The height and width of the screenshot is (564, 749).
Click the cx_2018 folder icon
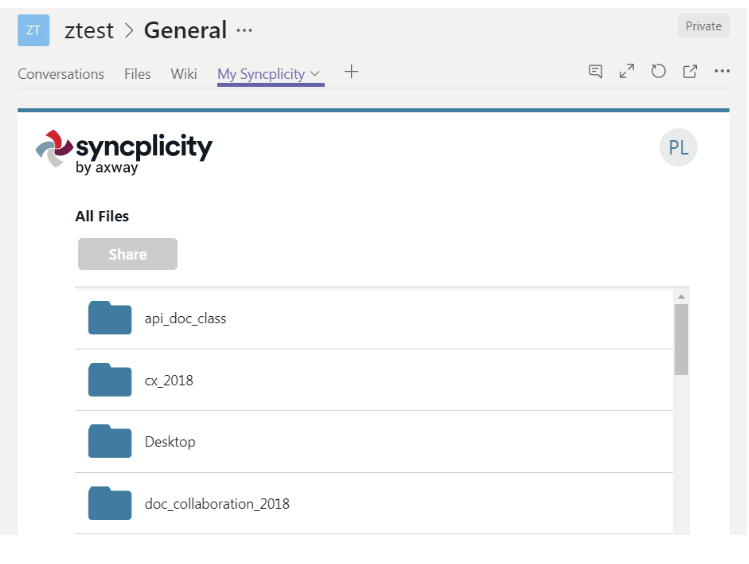coord(110,380)
